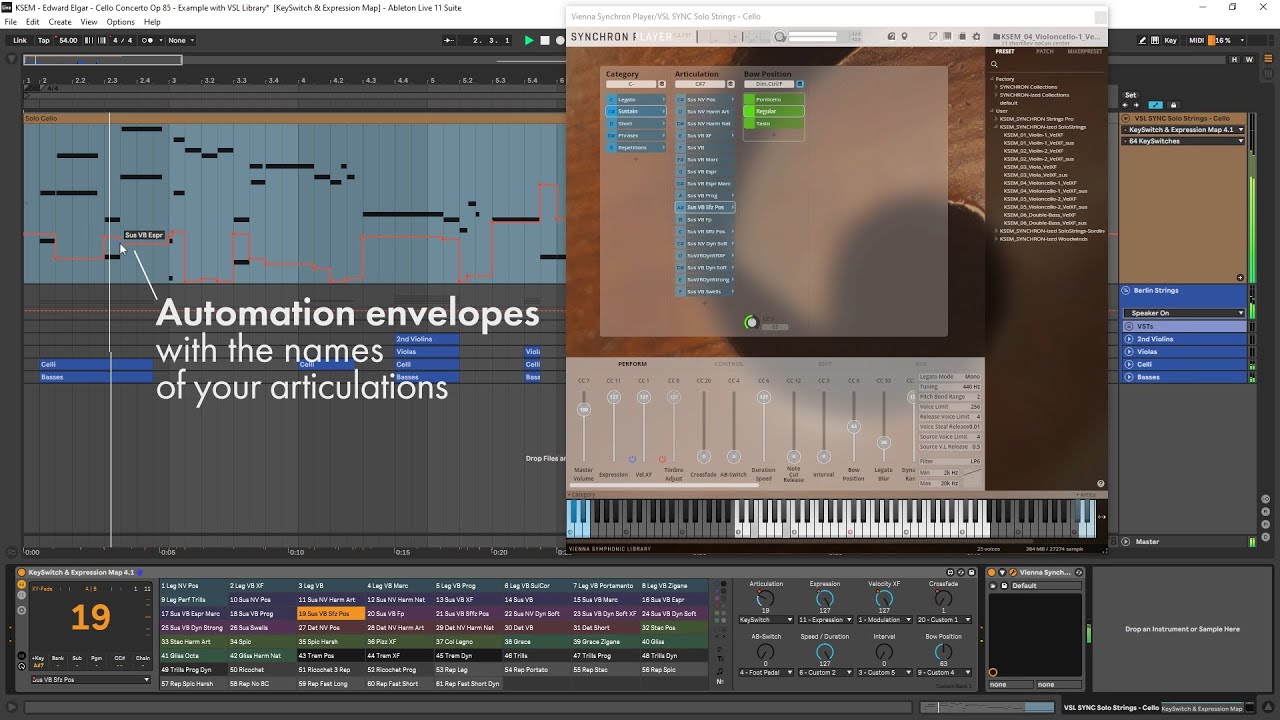Unfold the Master track

pos(1126,542)
